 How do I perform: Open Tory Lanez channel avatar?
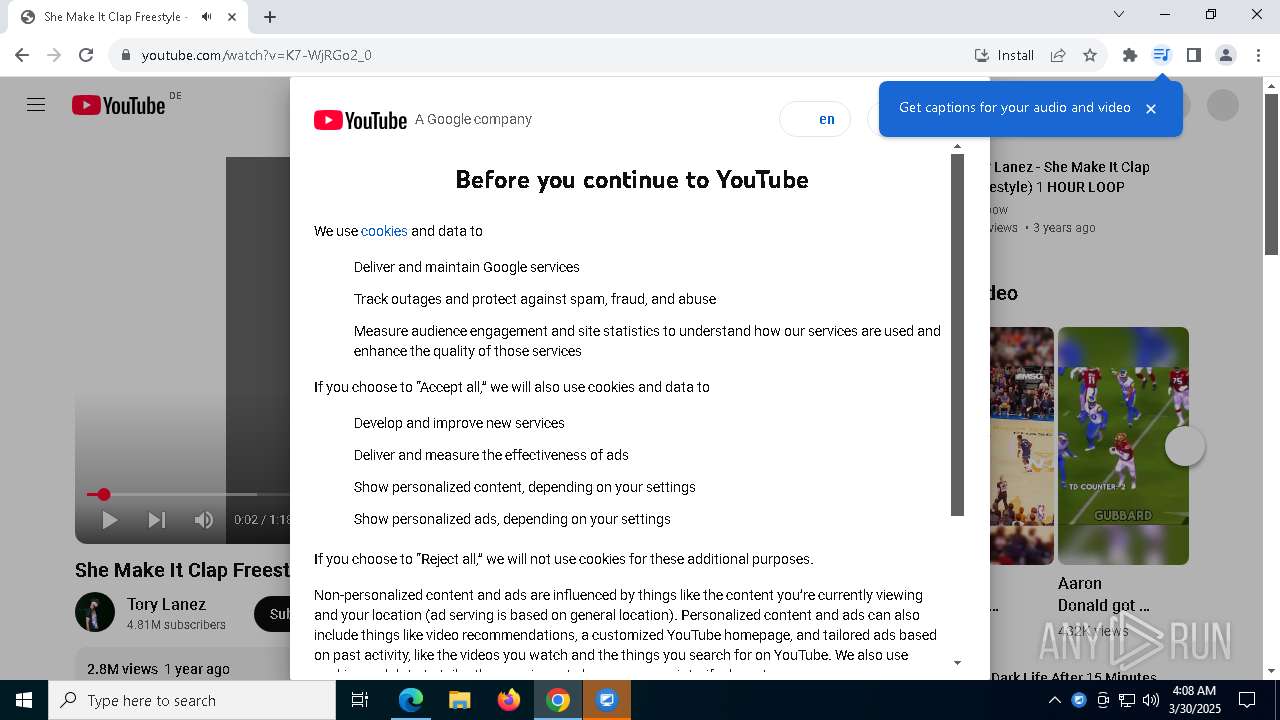(95, 613)
